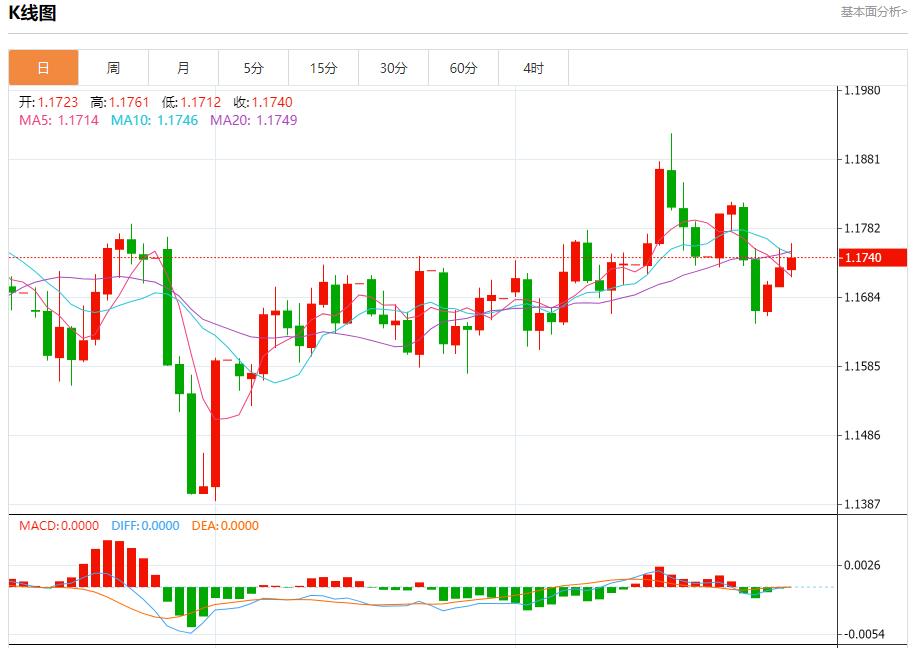Select the 月 monthly timeframe
The image size is (917, 648).
[183, 67]
